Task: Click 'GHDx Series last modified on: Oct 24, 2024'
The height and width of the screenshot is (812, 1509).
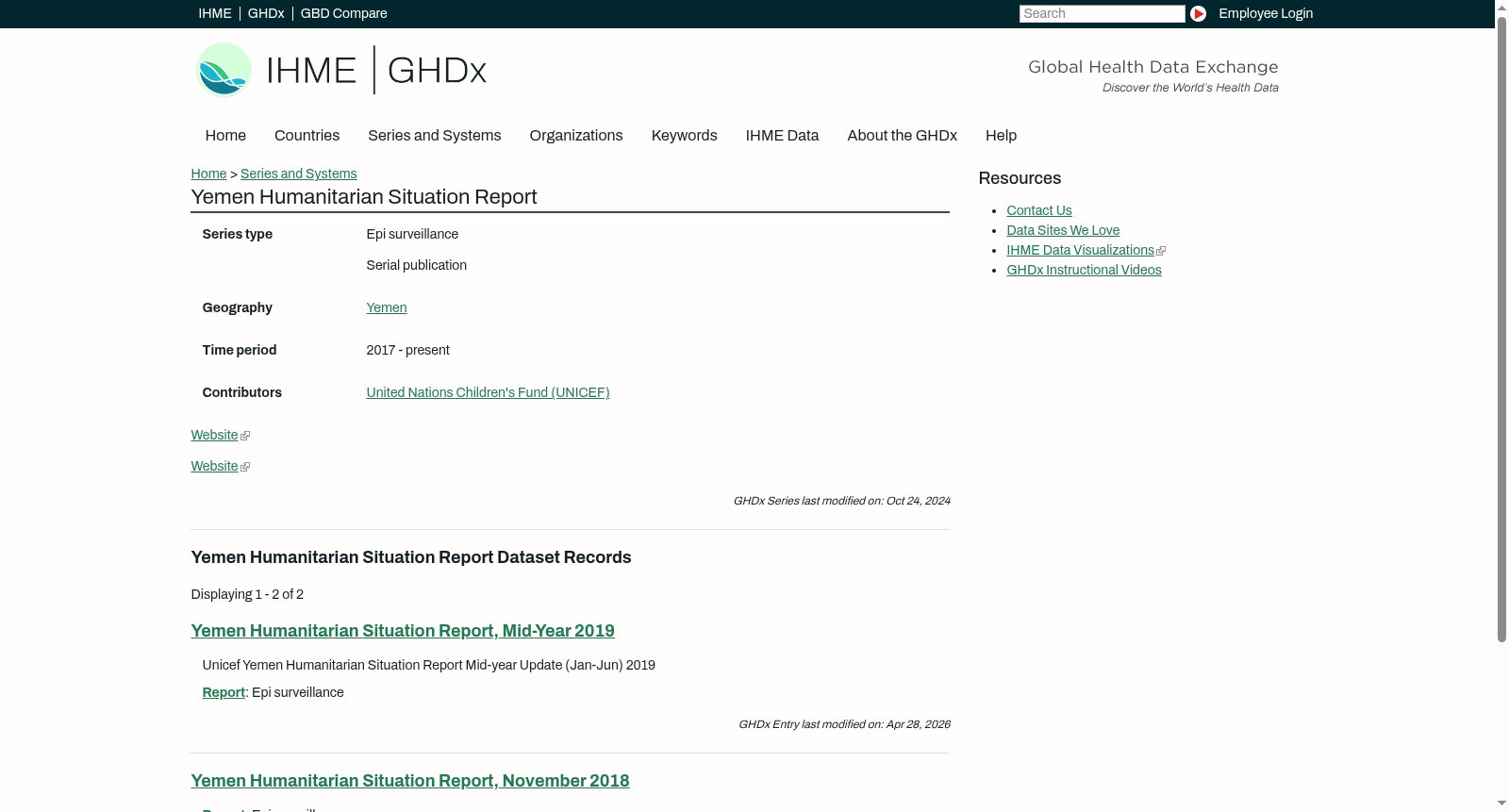Action: (841, 501)
